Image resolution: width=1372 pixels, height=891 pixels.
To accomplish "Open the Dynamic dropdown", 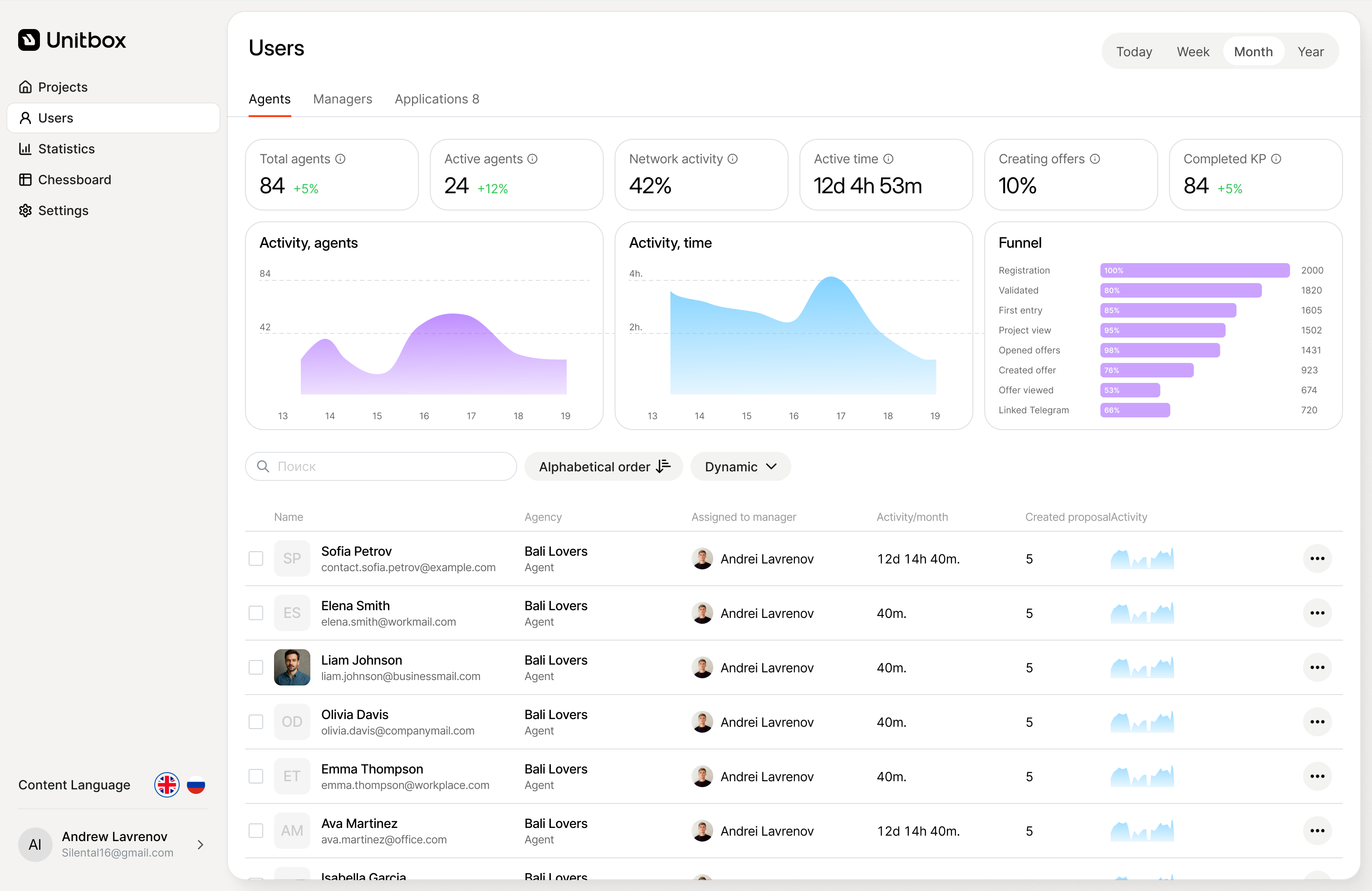I will pos(740,467).
